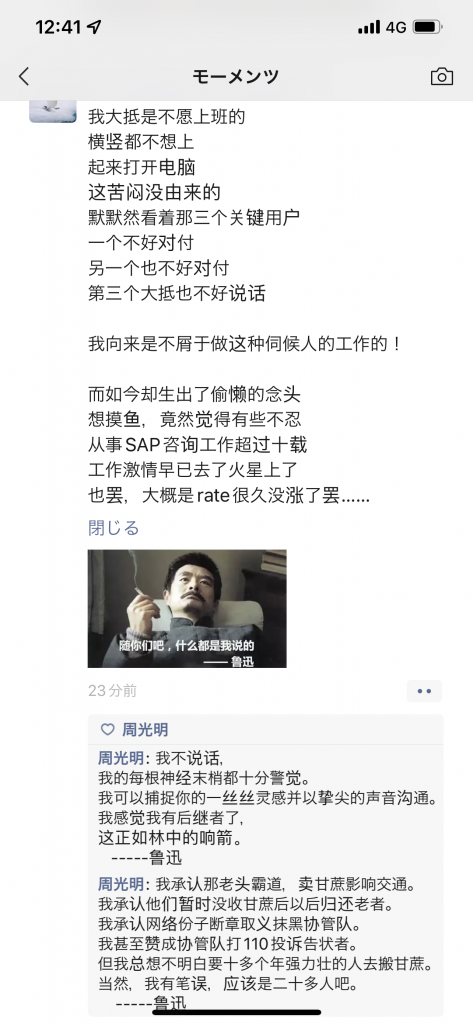Open 周光明 name on second comment
The width and height of the screenshot is (473, 1024).
[x=121, y=885]
